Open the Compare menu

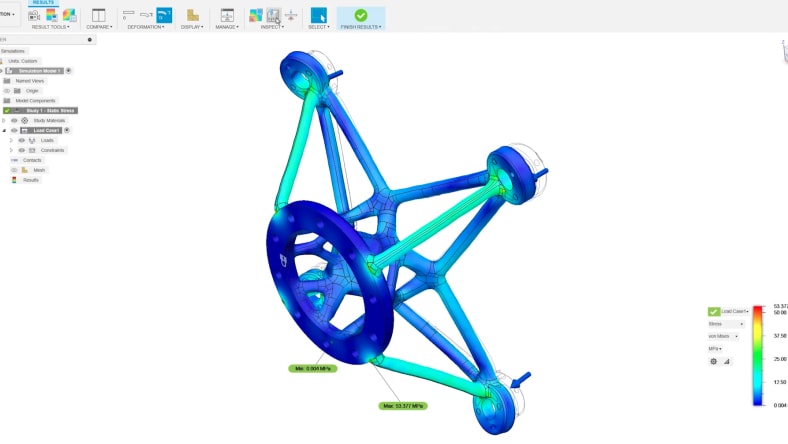point(99,27)
